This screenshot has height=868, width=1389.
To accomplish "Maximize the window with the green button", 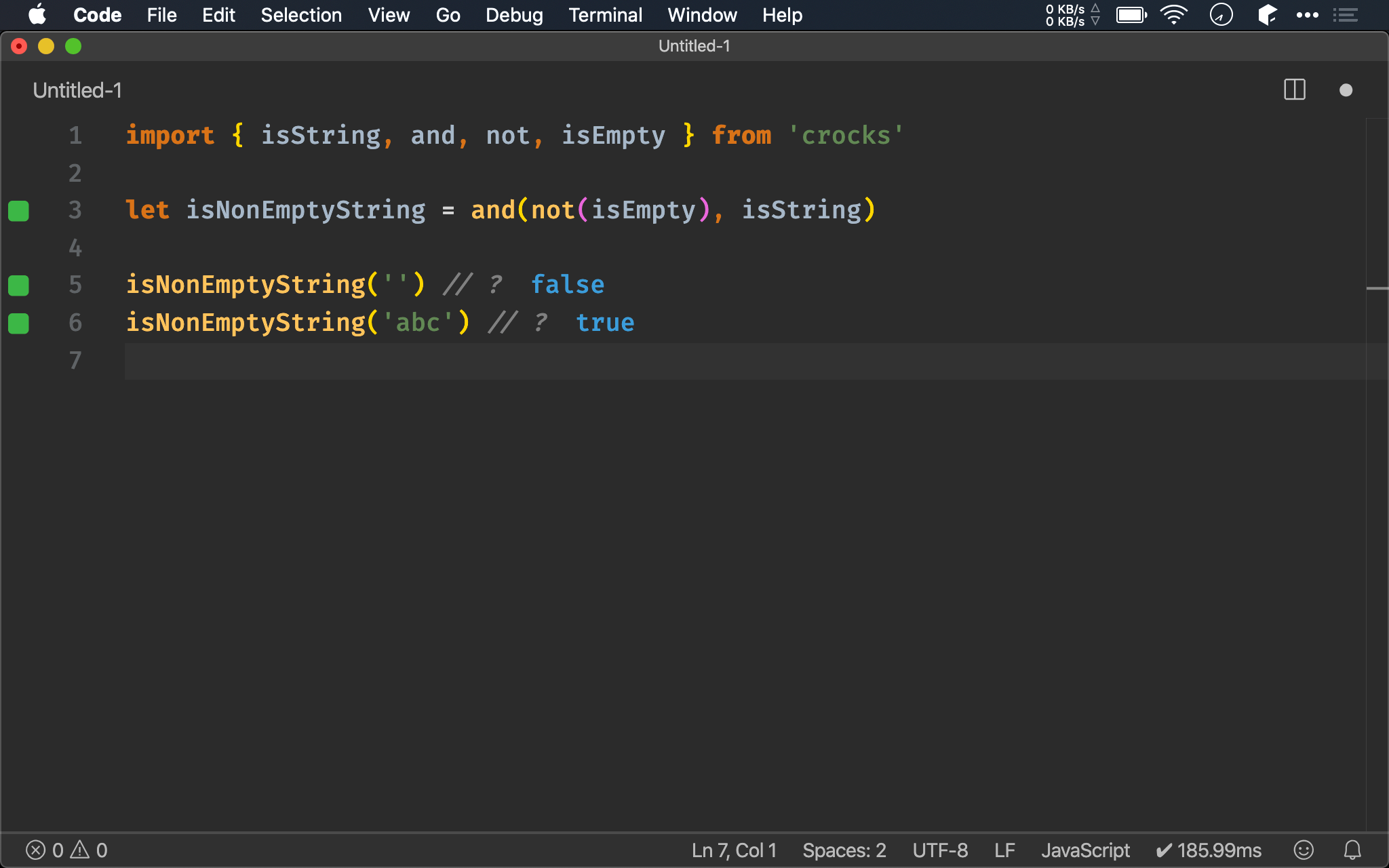I will pos(73,46).
